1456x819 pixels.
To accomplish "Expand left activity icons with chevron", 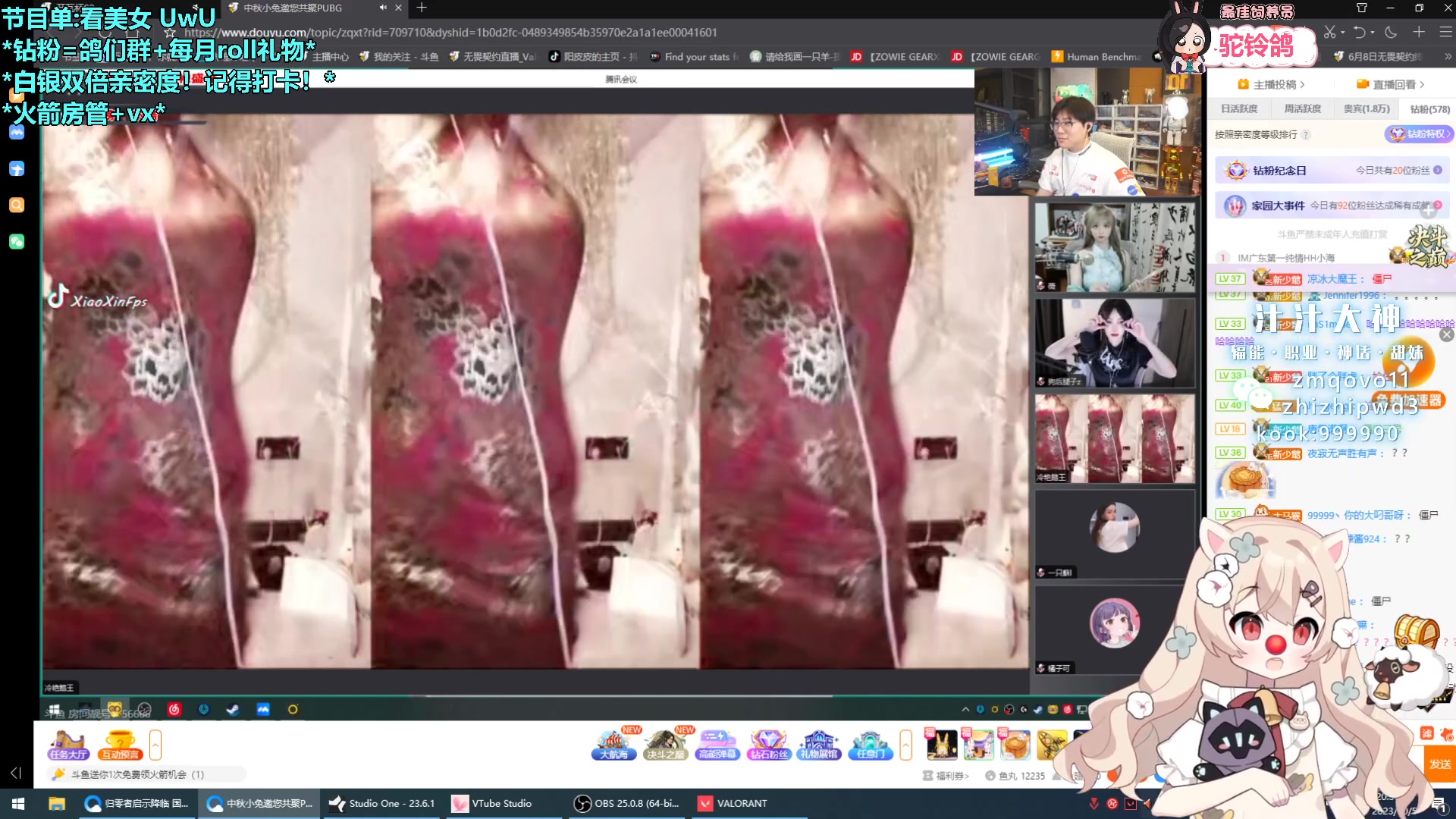I will tap(155, 745).
